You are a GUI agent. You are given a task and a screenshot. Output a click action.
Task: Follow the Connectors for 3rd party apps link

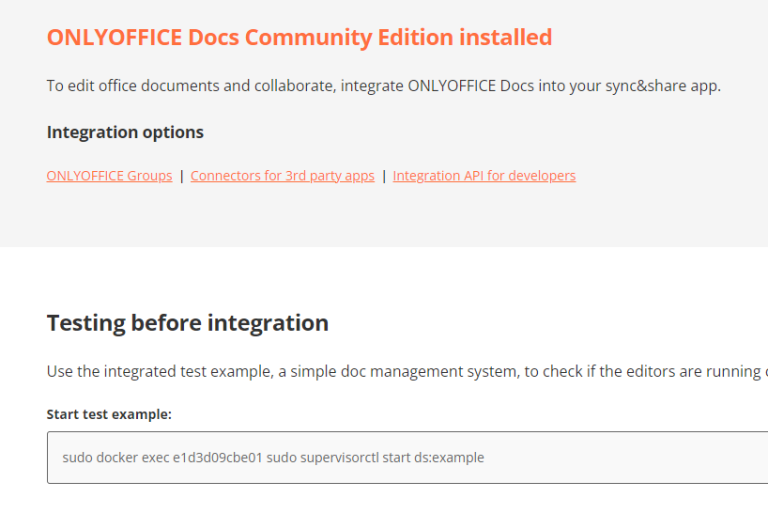[x=283, y=175]
